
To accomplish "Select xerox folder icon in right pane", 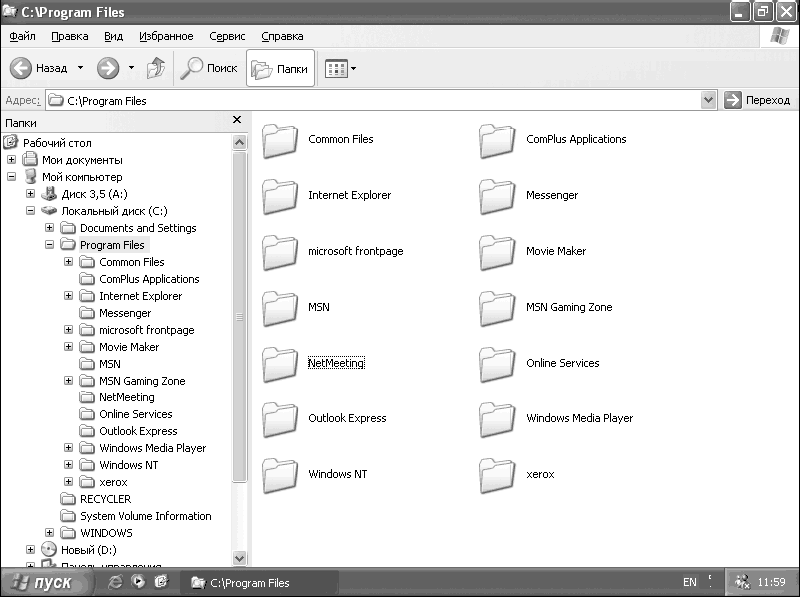I will (497, 476).
